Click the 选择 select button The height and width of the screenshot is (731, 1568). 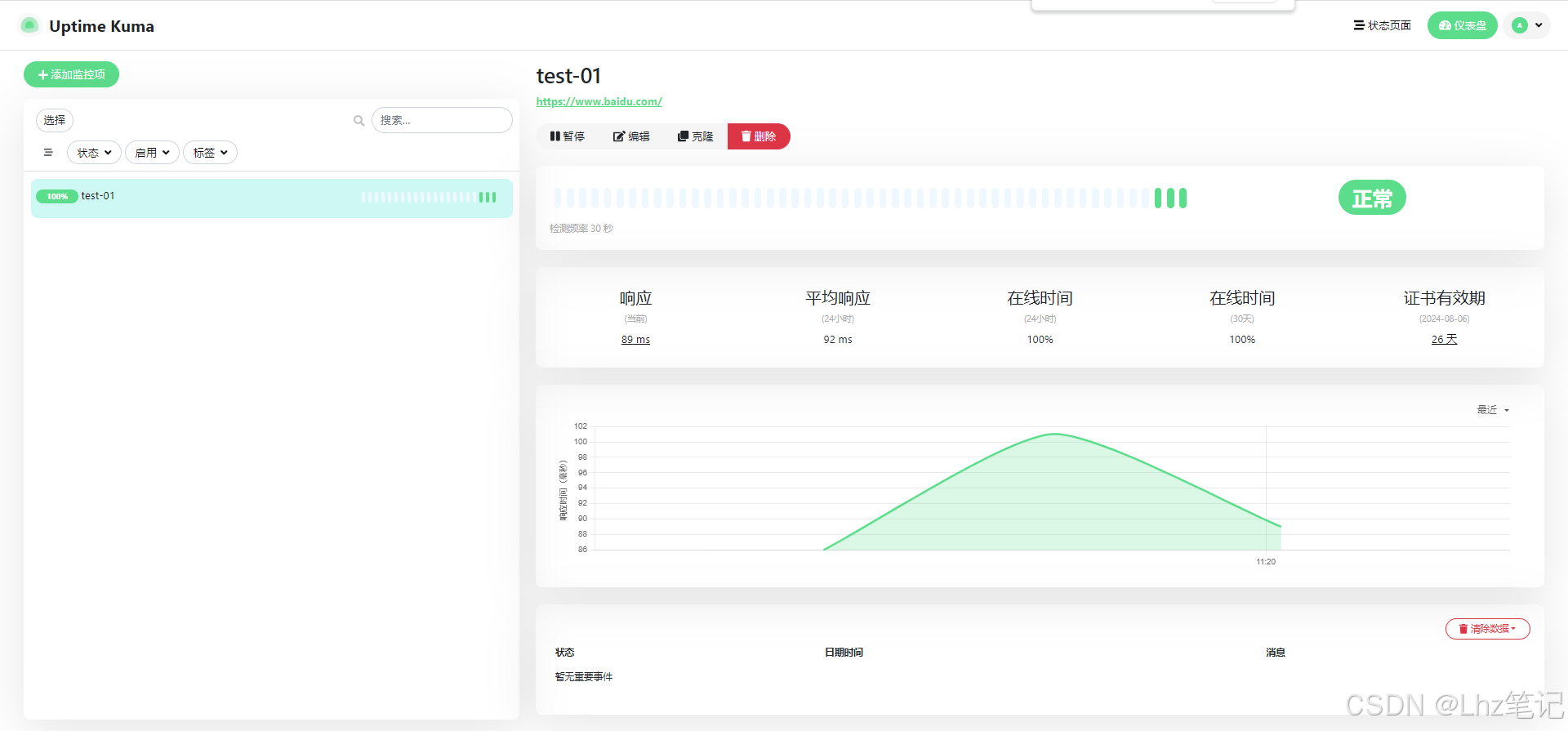[x=55, y=120]
